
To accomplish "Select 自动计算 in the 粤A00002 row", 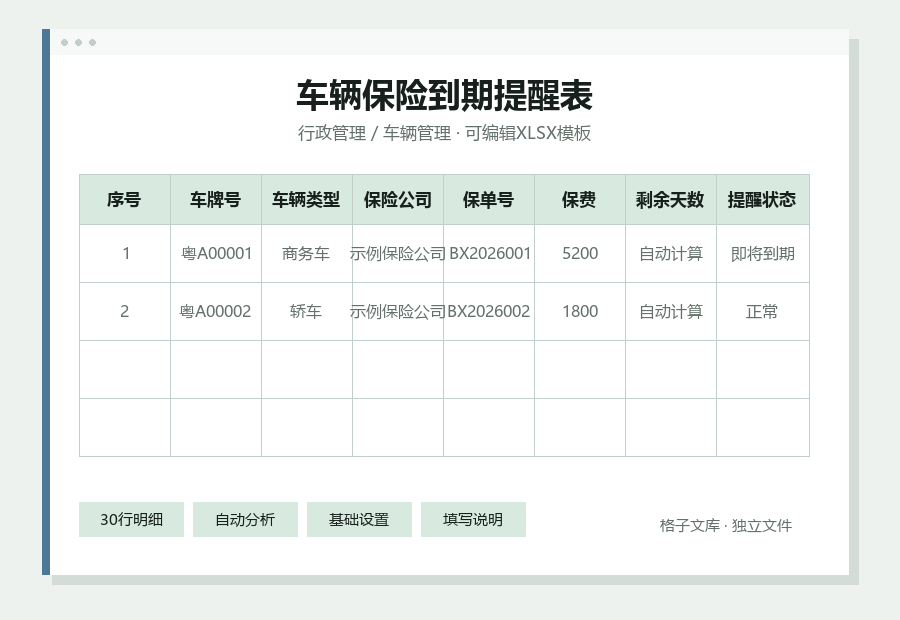I will pos(671,311).
